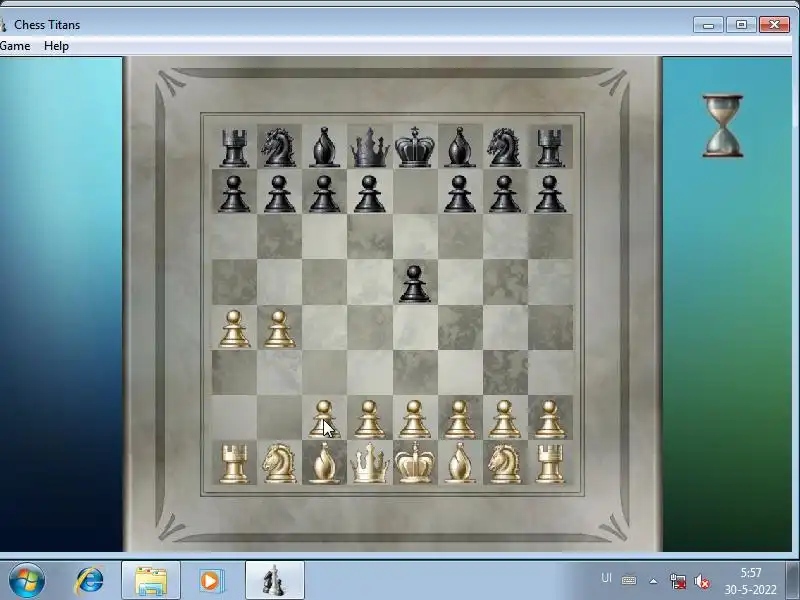Viewport: 800px width, 600px height.
Task: Select the black king
Action: (x=415, y=147)
